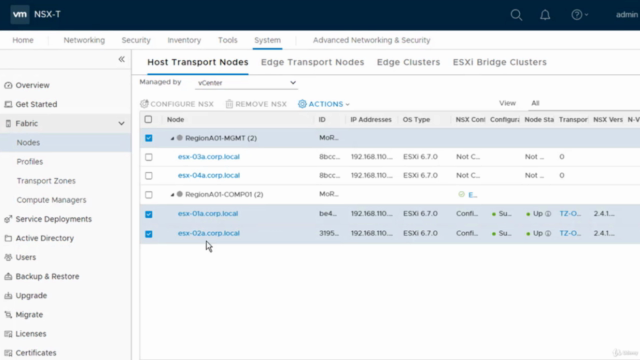Click info icon beside esx-01a Up status

(548, 214)
